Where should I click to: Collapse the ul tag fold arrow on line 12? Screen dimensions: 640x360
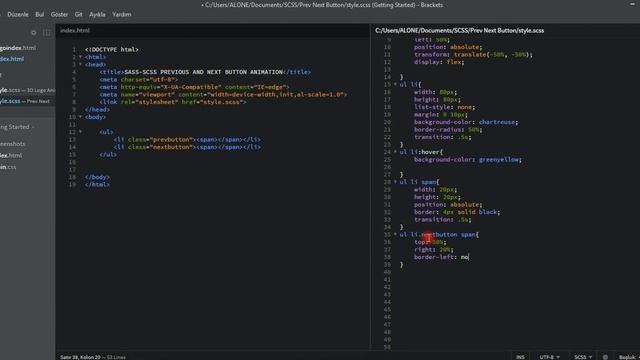coord(80,132)
